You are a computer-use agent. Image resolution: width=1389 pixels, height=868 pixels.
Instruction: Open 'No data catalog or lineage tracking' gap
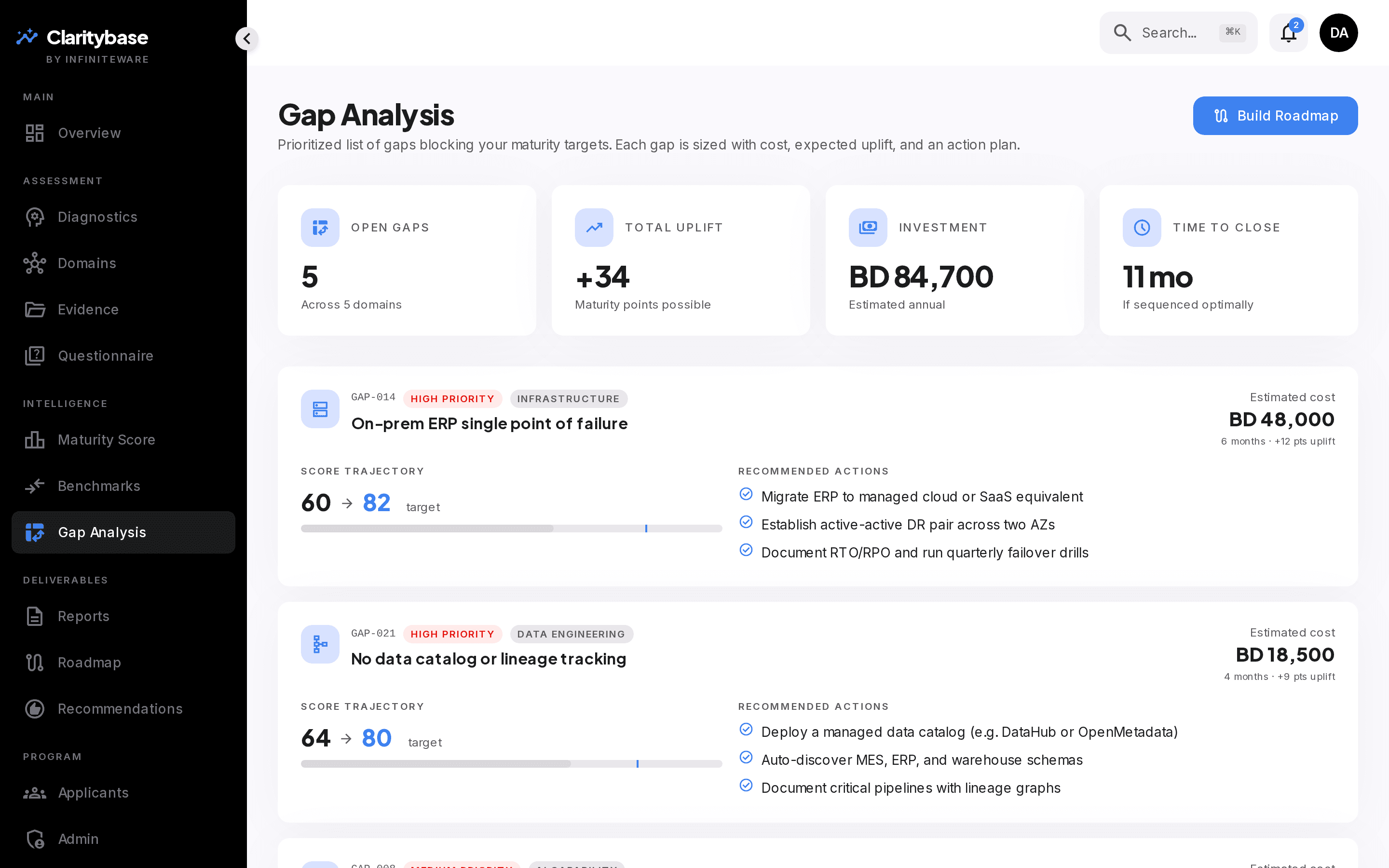tap(489, 660)
